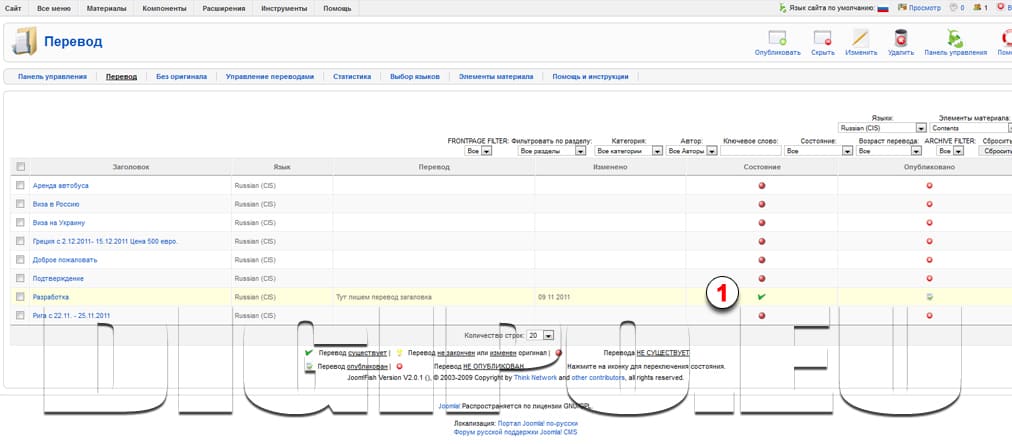Tick the checkbox for Доброе пожаловать row
The width and height of the screenshot is (1012, 444).
tap(21, 259)
